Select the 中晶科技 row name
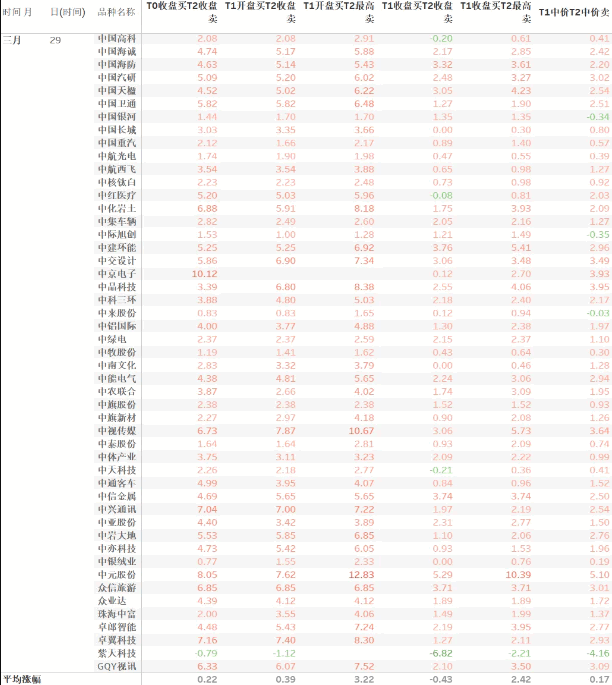The height and width of the screenshot is (685, 612). click(x=117, y=287)
